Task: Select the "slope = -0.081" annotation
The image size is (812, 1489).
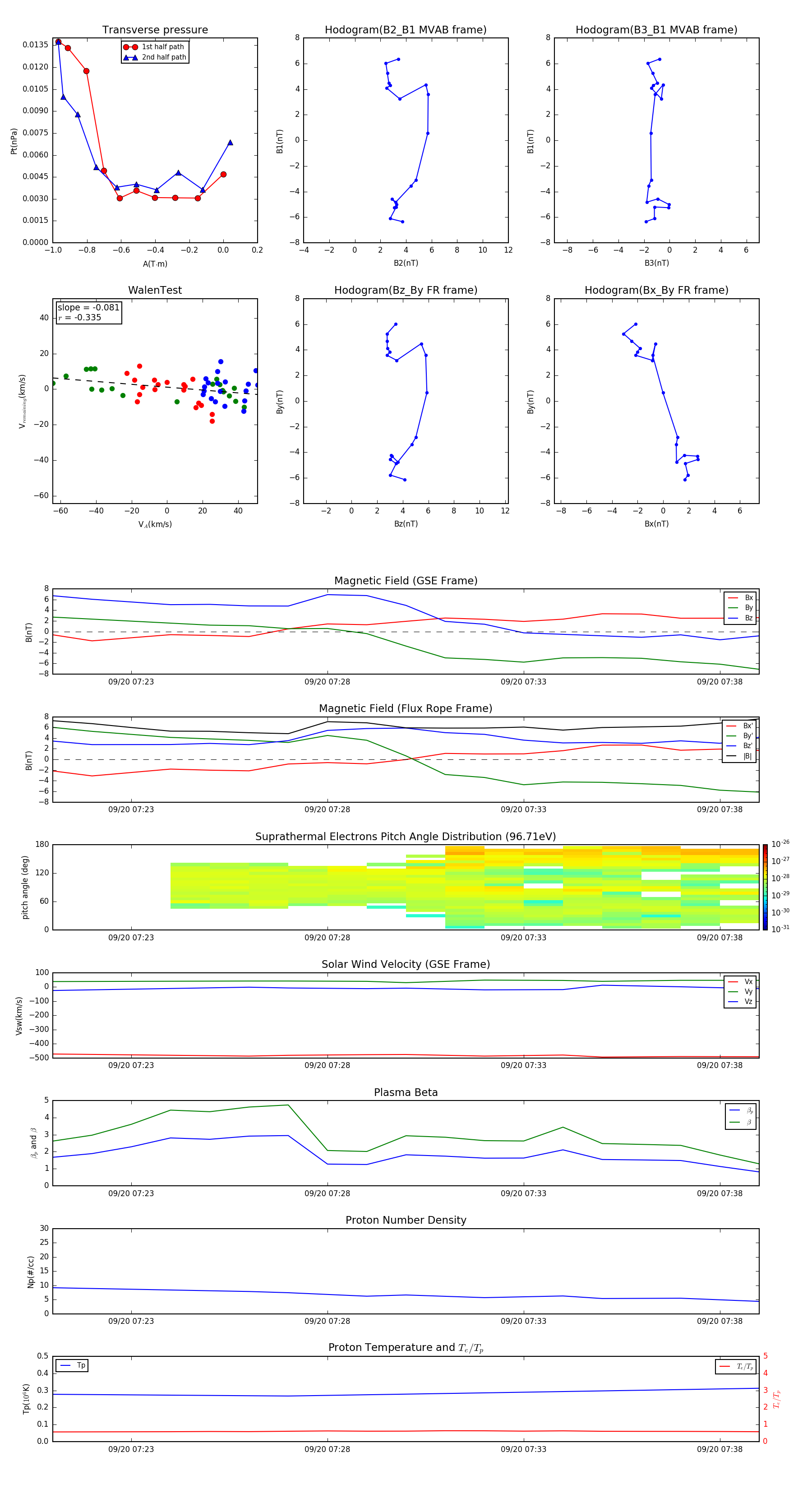Action: click(x=88, y=308)
